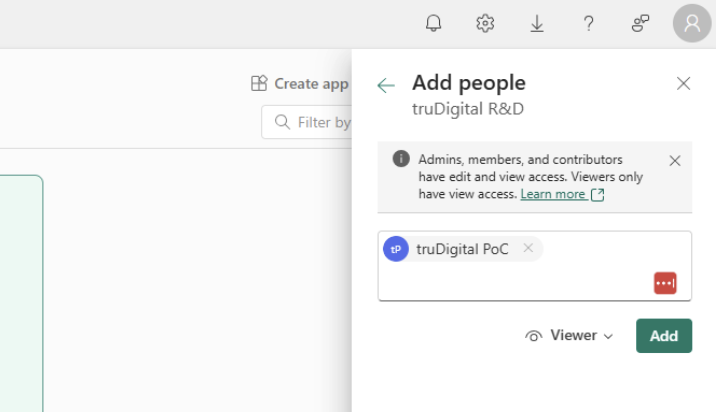Image resolution: width=720 pixels, height=412 pixels.
Task: Open the notifications bell
Action: click(x=433, y=23)
